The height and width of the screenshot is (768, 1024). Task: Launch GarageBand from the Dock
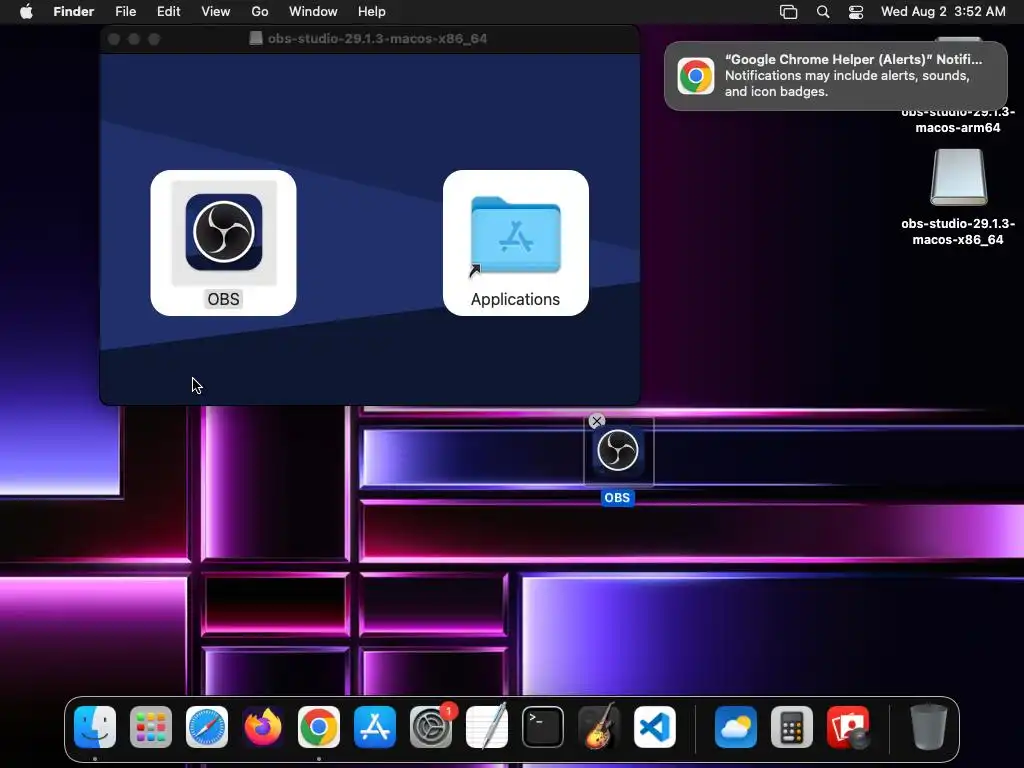point(599,727)
